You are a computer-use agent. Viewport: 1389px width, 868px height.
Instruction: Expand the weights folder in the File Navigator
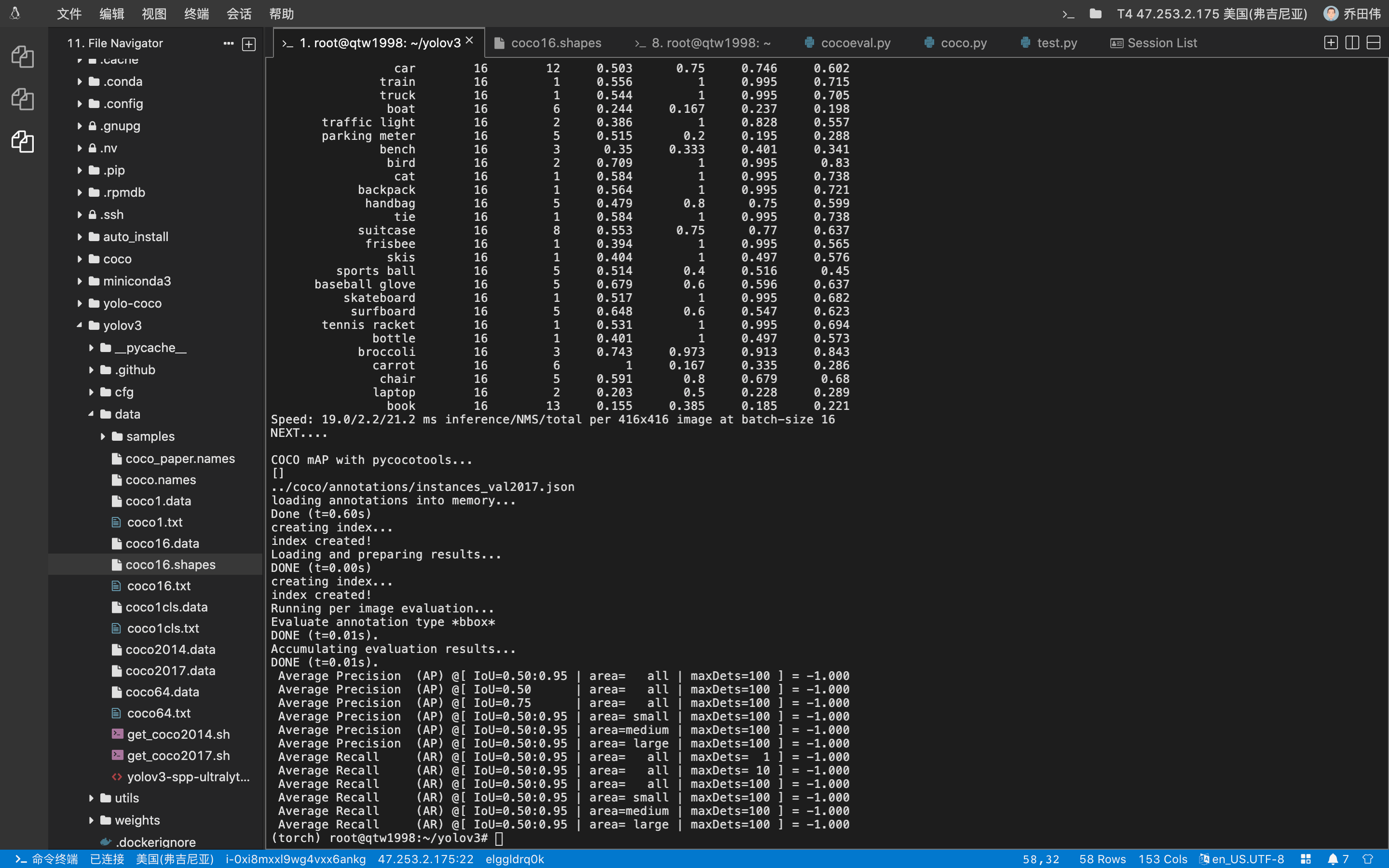(91, 820)
